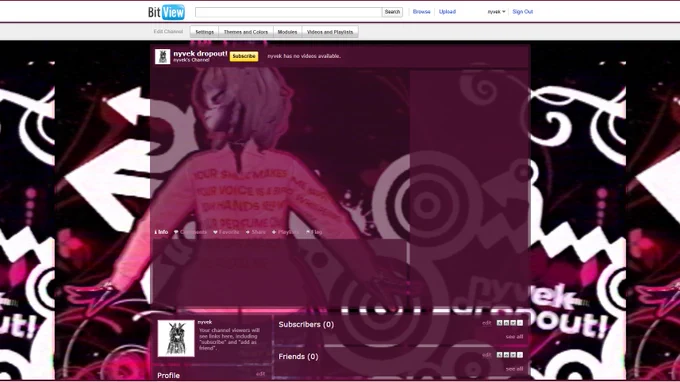The width and height of the screenshot is (680, 382).
Task: Subscribe with the yellow Subscribe button
Action: coord(244,56)
